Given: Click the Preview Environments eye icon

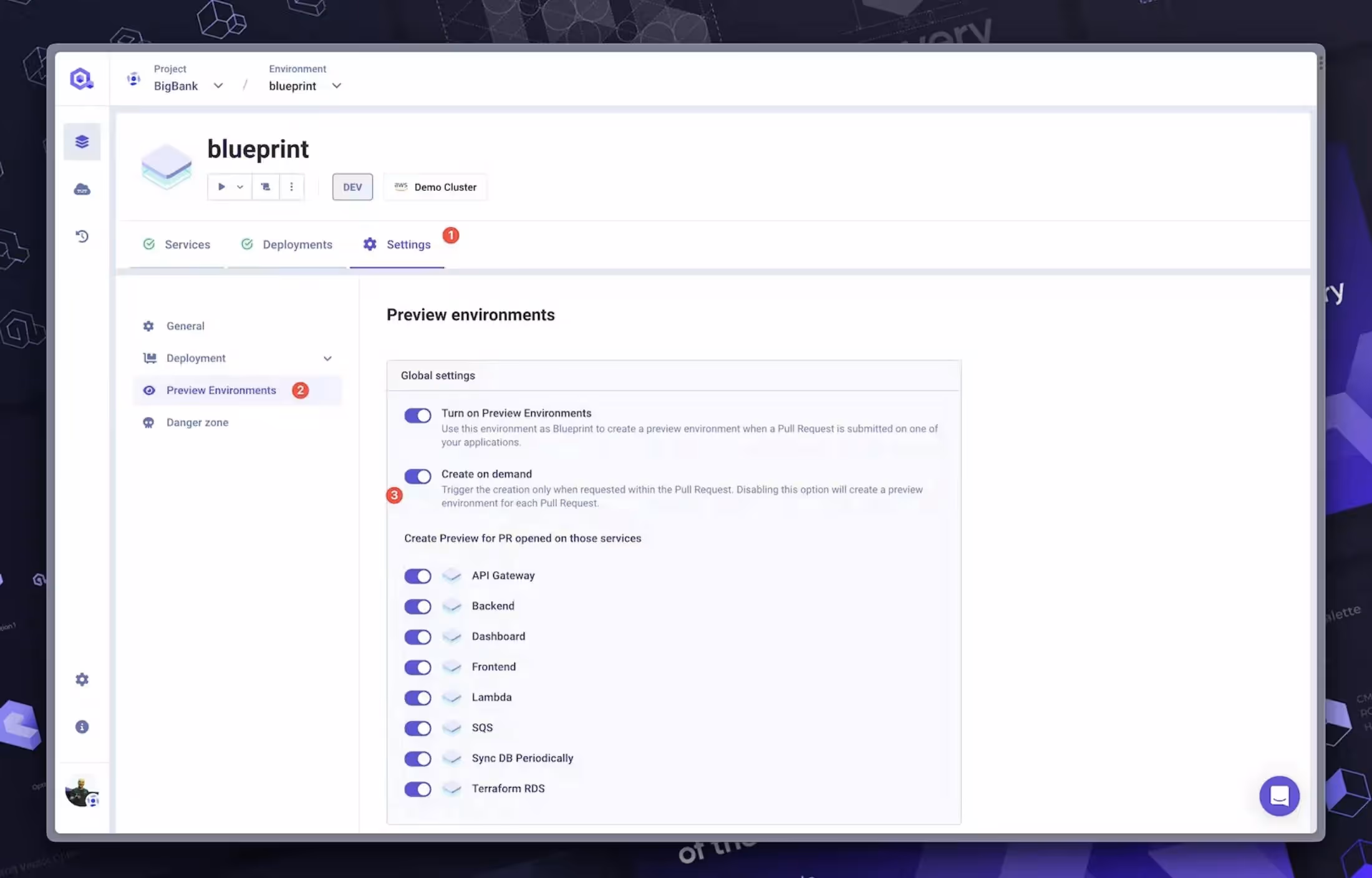Looking at the screenshot, I should pyautogui.click(x=149, y=390).
